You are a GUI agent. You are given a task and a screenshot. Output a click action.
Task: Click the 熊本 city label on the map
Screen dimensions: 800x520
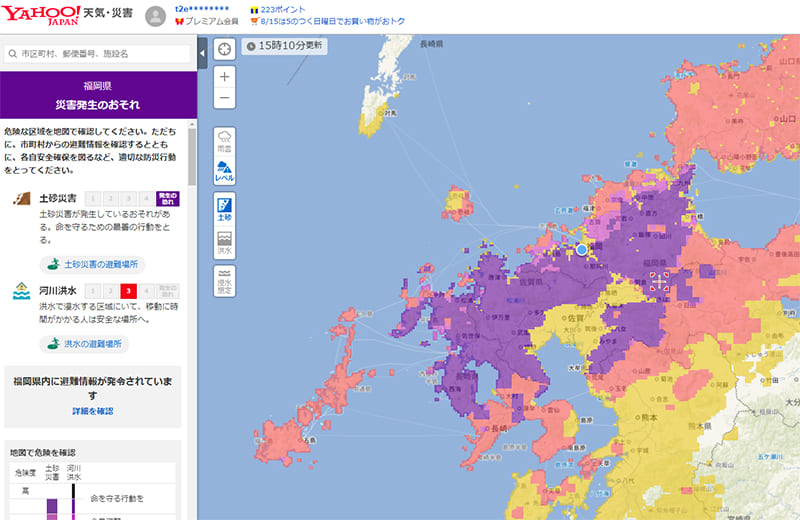(649, 417)
